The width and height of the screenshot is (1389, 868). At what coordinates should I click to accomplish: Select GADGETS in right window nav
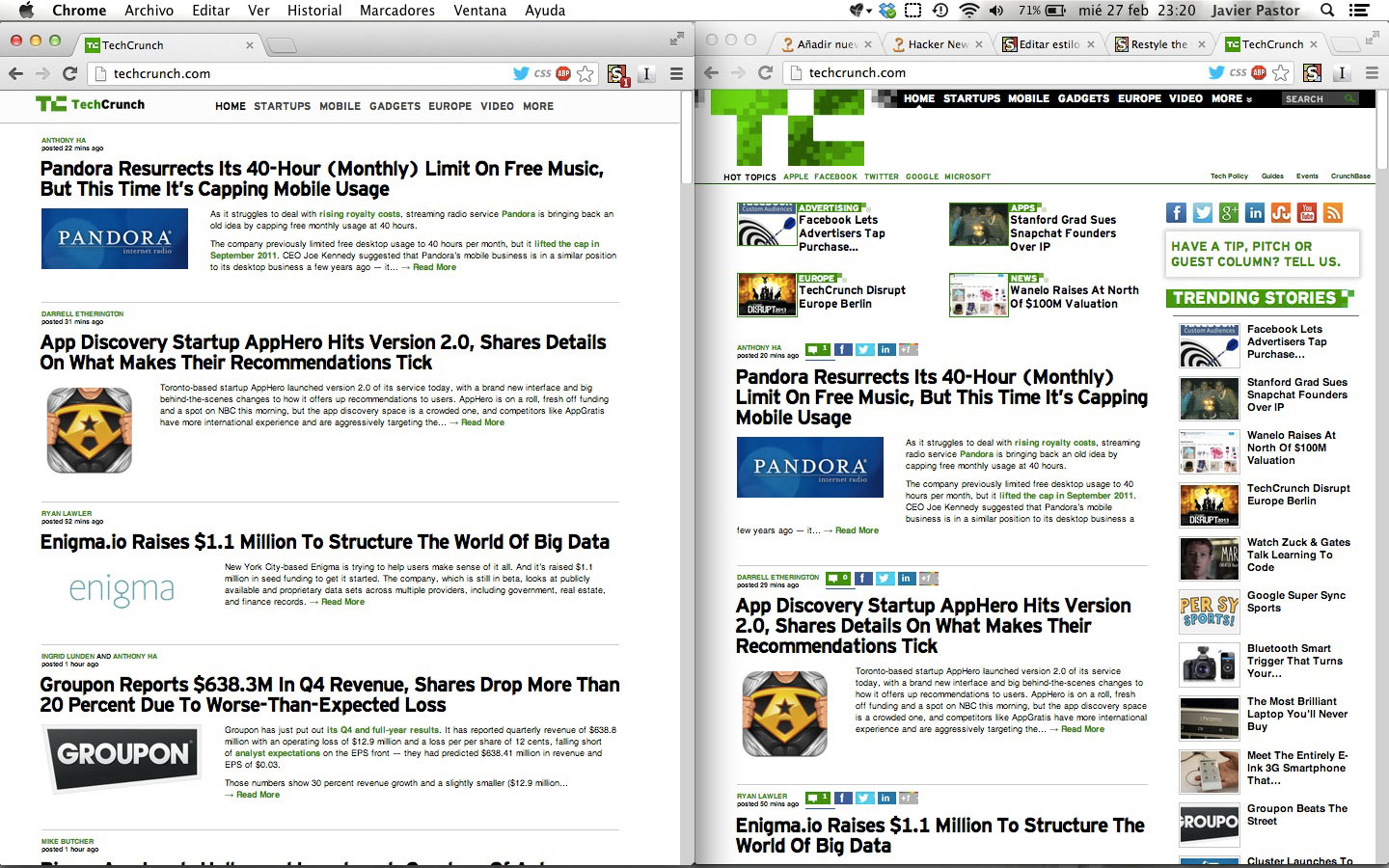click(1083, 98)
